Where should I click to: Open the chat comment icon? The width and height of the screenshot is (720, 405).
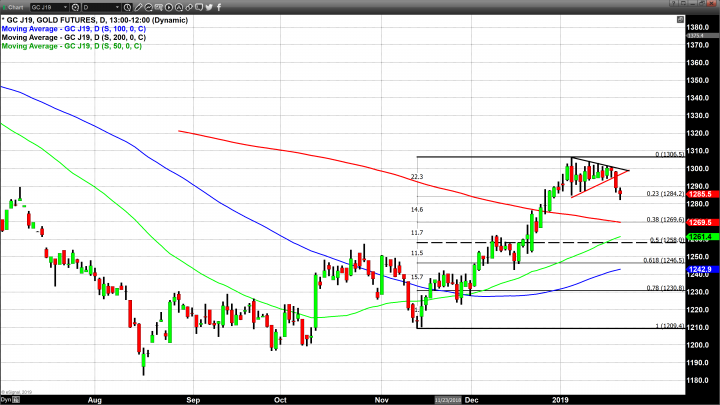(199, 7)
